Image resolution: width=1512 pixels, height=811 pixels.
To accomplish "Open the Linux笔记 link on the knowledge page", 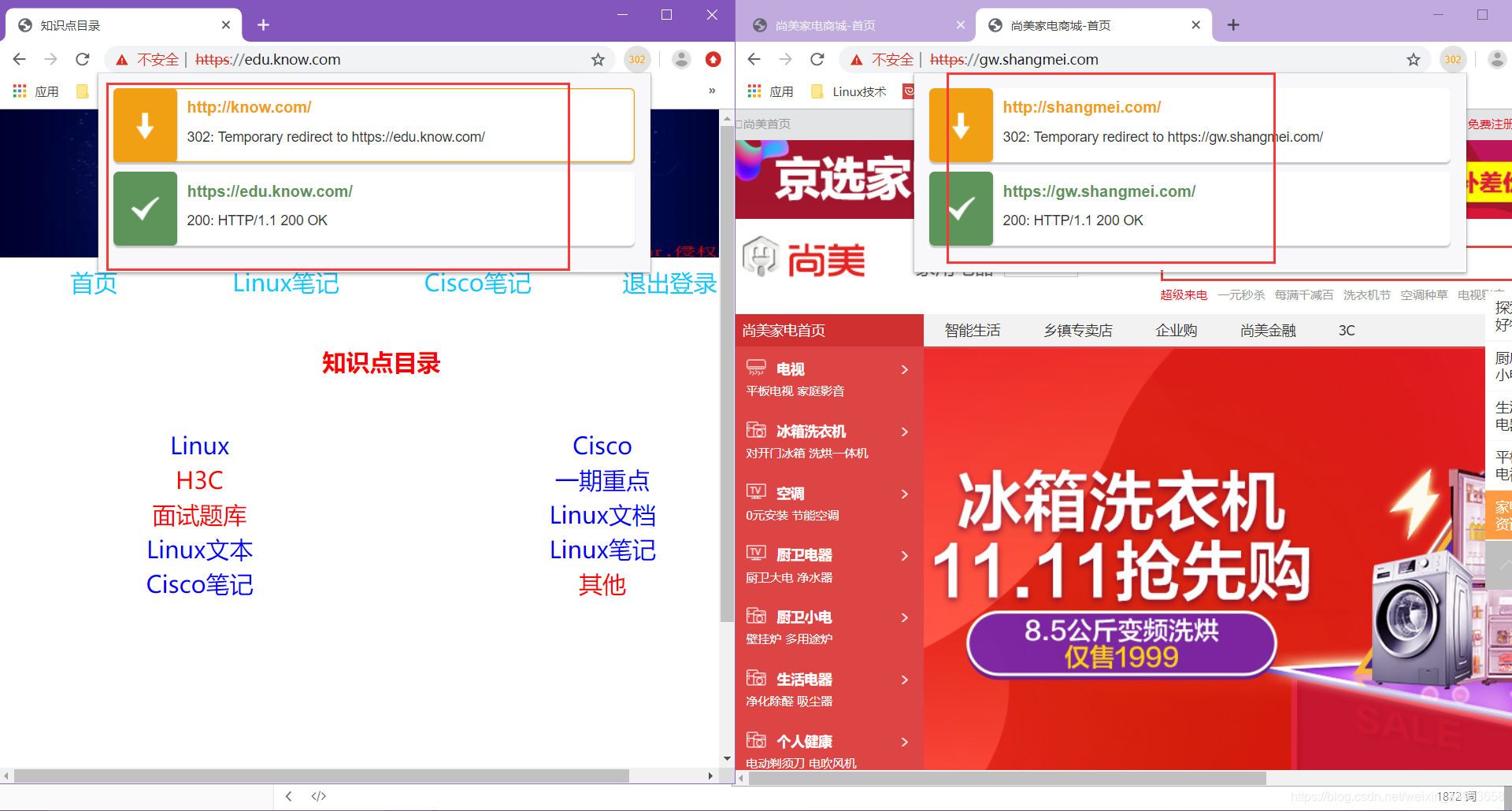I will coord(285,283).
